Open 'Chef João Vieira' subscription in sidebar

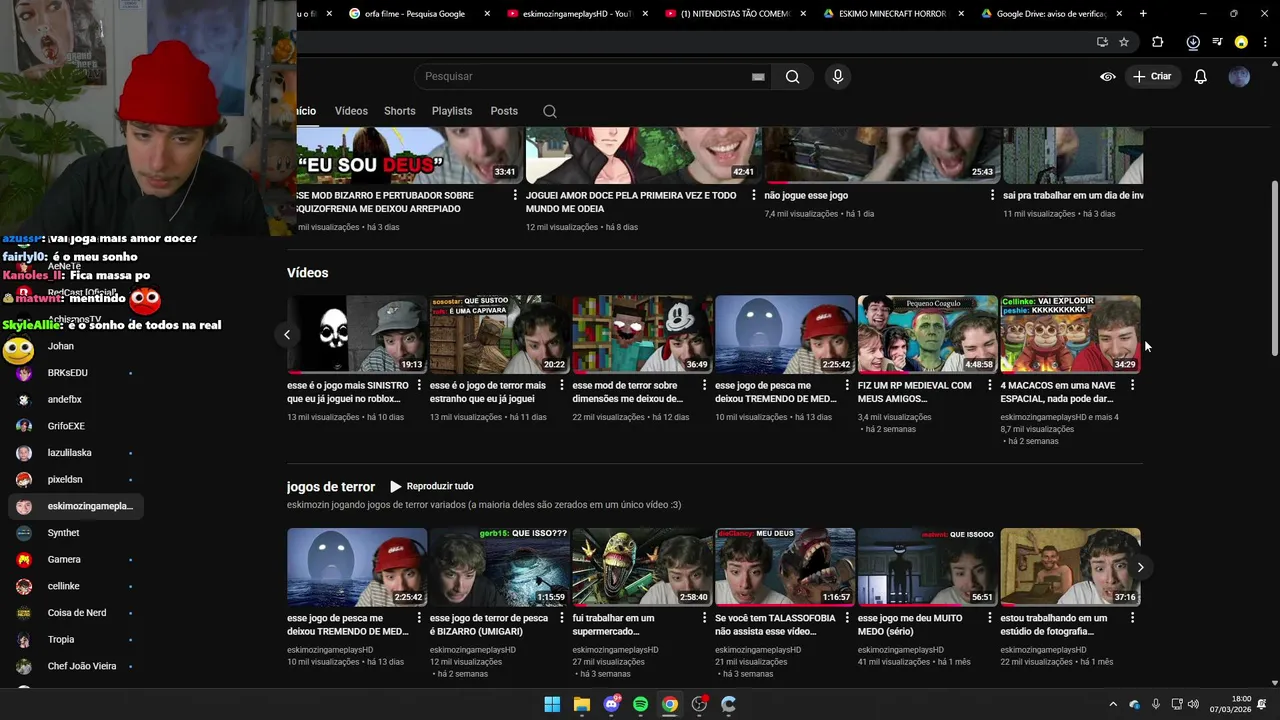[x=74, y=666]
